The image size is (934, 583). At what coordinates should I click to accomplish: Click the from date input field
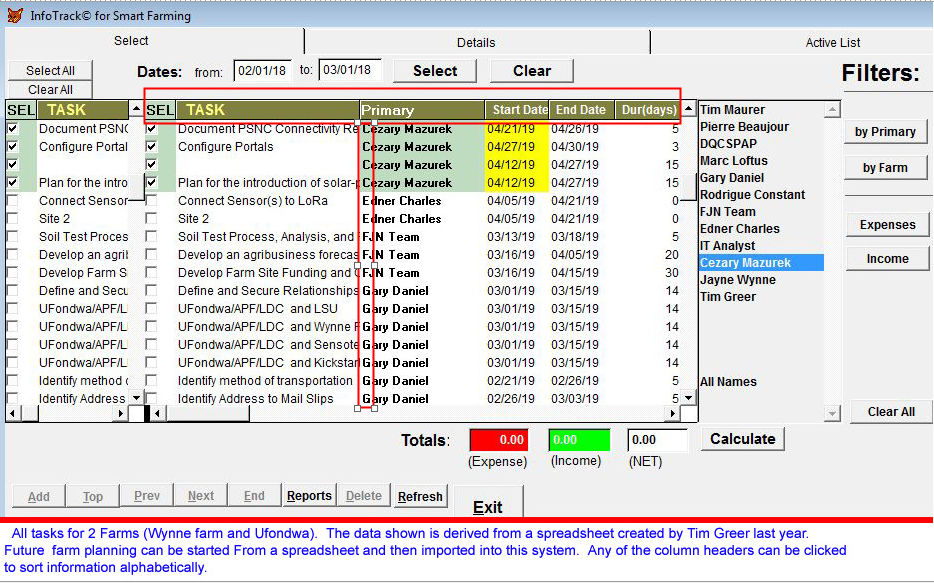(261, 71)
